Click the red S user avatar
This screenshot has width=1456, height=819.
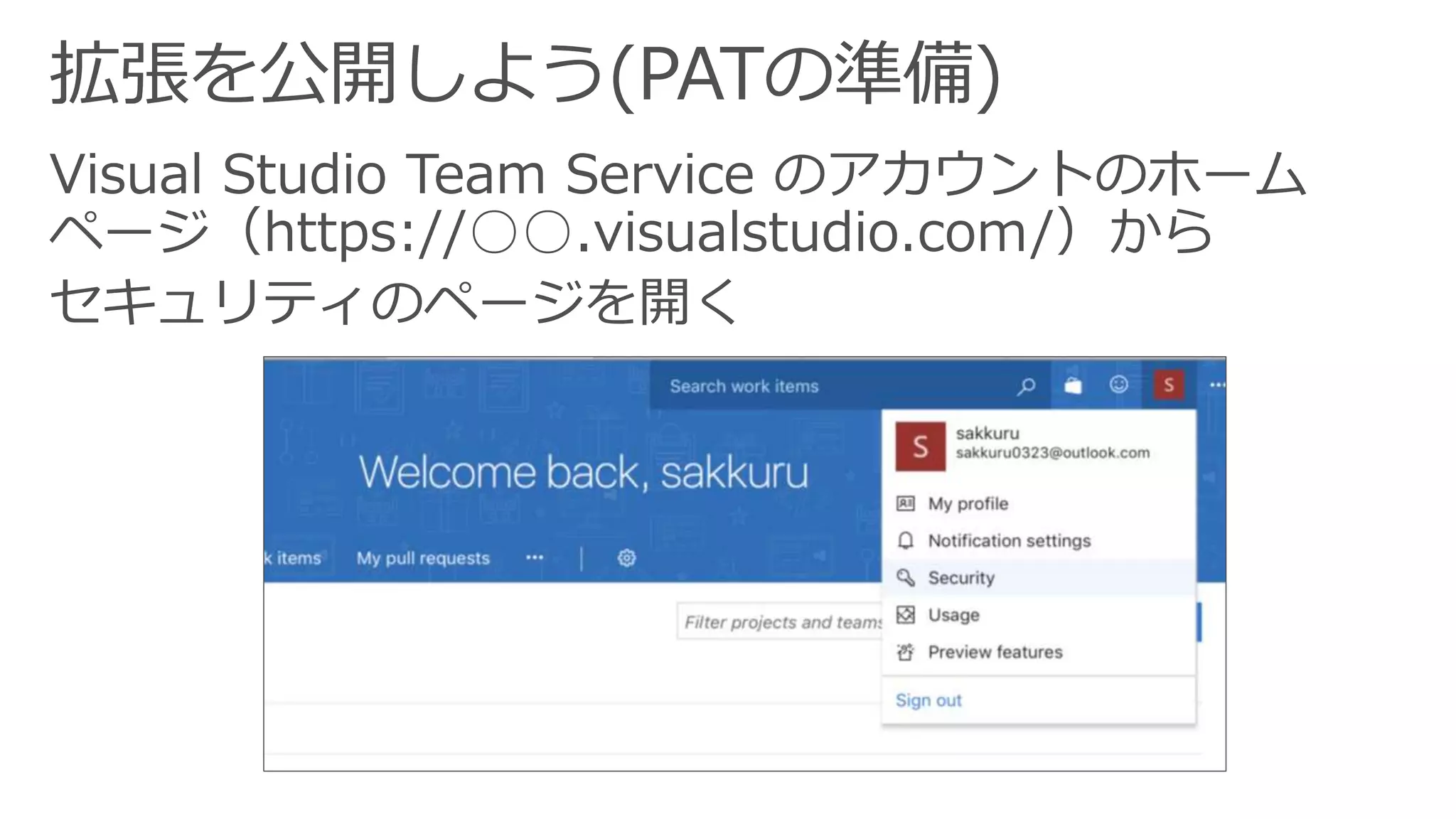1169,385
